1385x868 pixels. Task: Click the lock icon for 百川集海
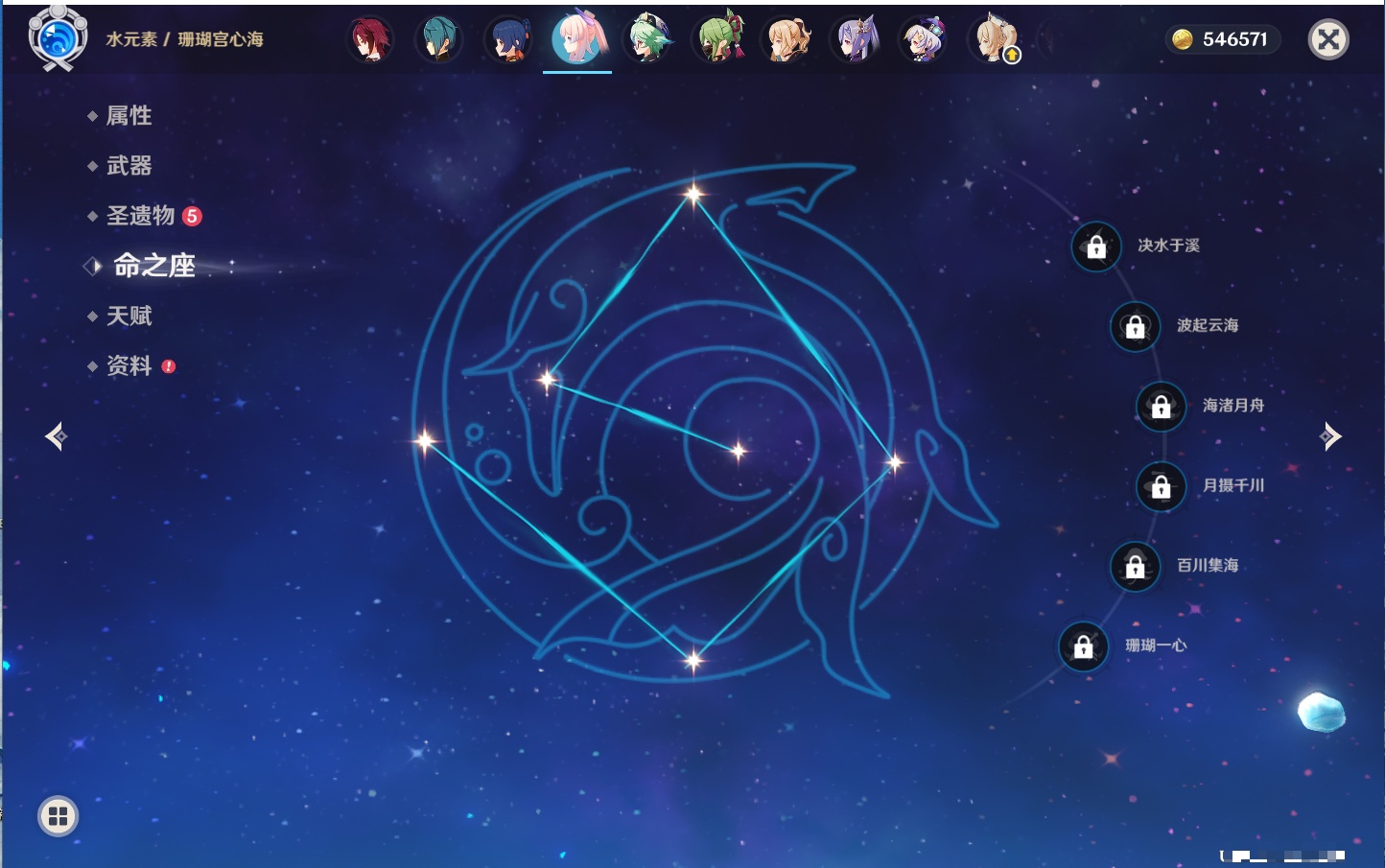point(1136,566)
